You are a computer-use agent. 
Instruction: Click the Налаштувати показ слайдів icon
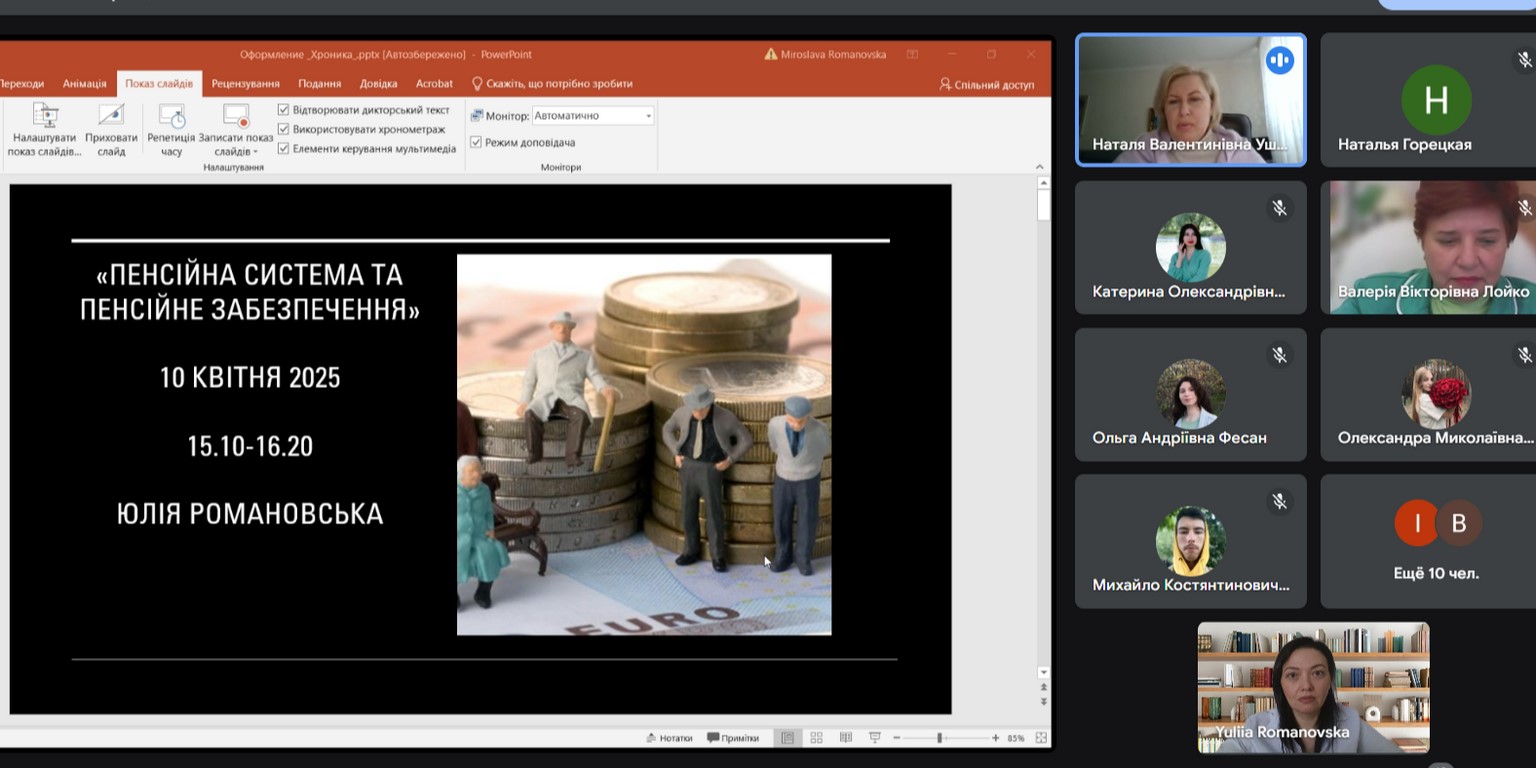[44, 116]
